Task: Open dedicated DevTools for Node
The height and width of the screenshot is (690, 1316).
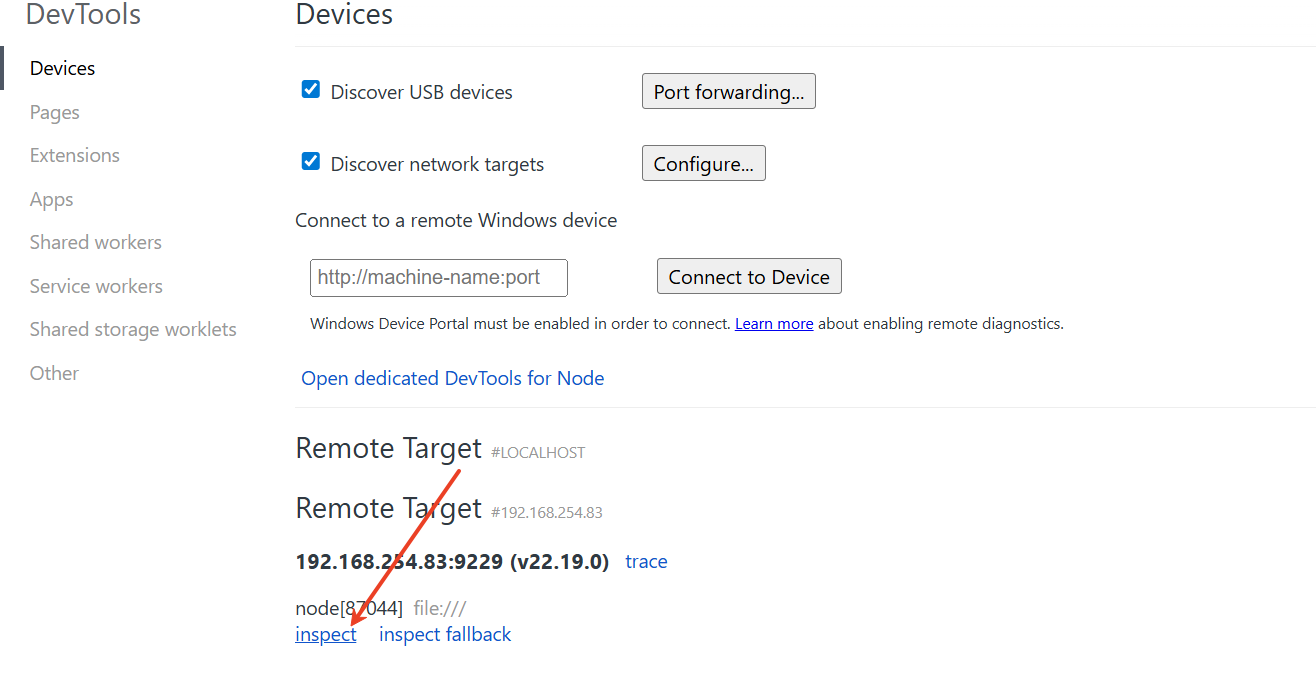Action: pyautogui.click(x=452, y=378)
